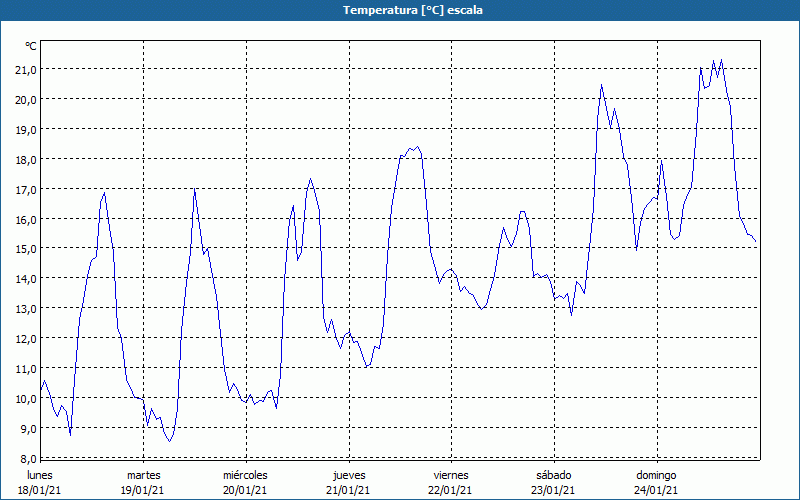
Task: Click the lowest temperature dip on martes
Action: coord(170,441)
